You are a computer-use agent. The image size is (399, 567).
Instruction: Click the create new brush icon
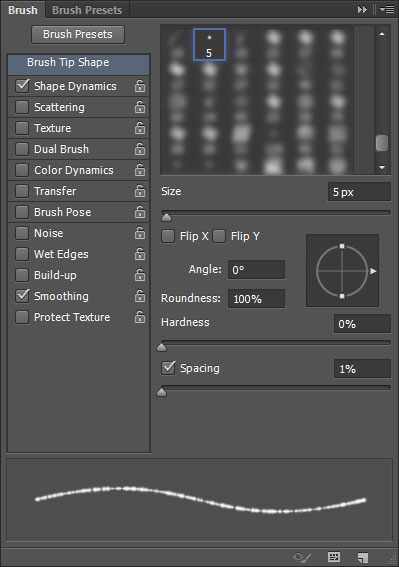[362, 557]
